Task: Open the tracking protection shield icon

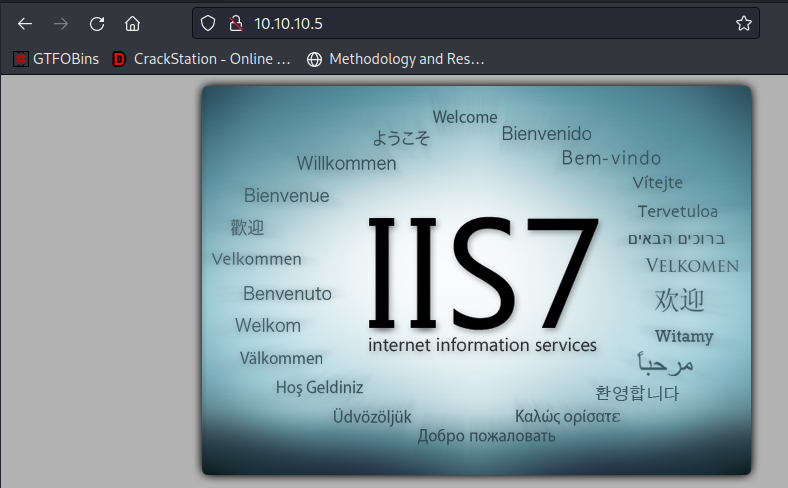Action: tap(208, 23)
